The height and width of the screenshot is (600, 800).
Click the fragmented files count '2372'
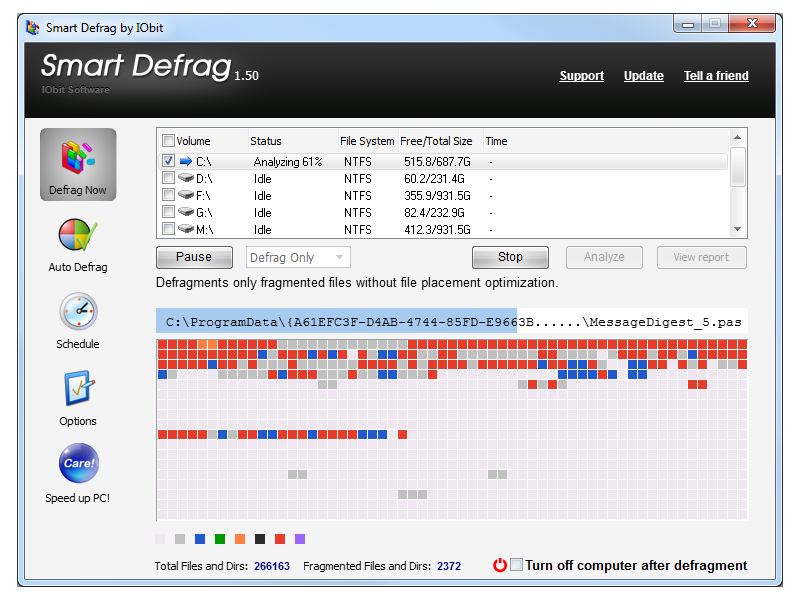pyautogui.click(x=449, y=566)
